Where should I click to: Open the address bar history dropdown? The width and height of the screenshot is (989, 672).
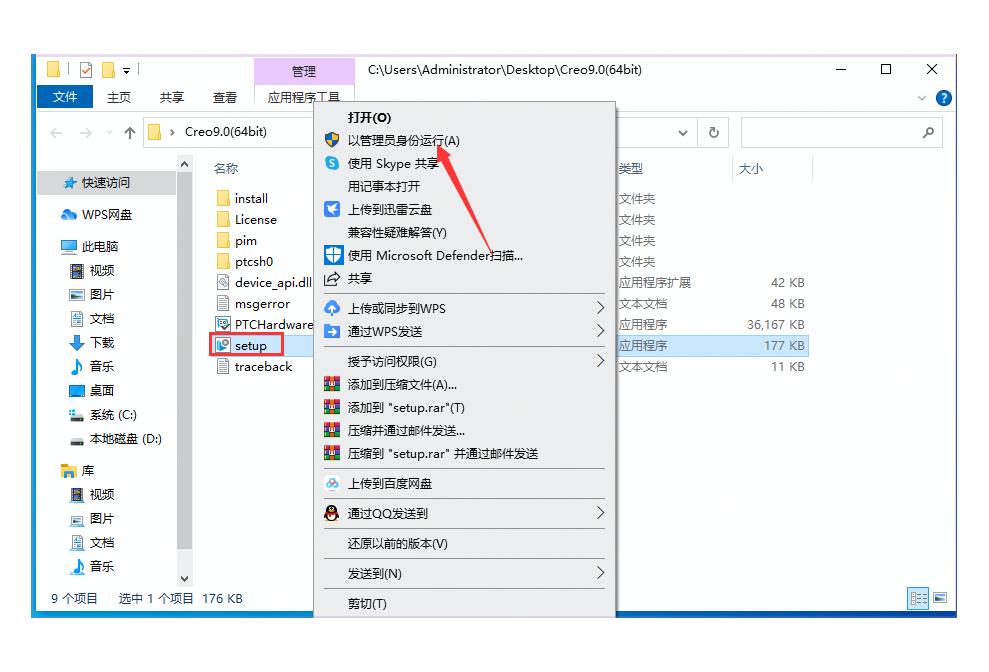pyautogui.click(x=683, y=132)
